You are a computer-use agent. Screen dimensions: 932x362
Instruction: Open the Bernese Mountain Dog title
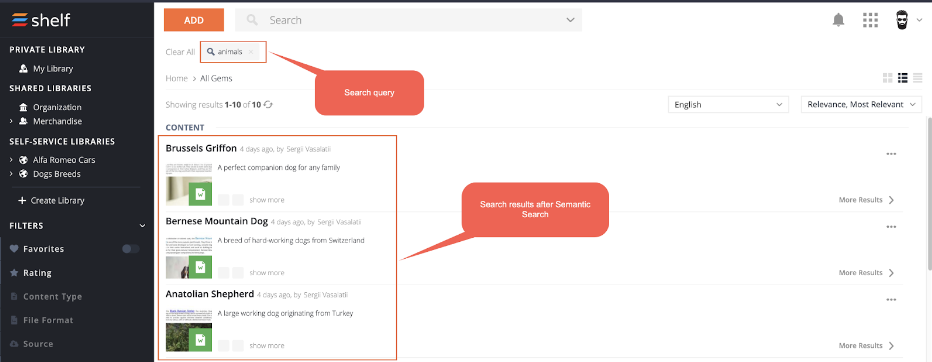(x=217, y=221)
